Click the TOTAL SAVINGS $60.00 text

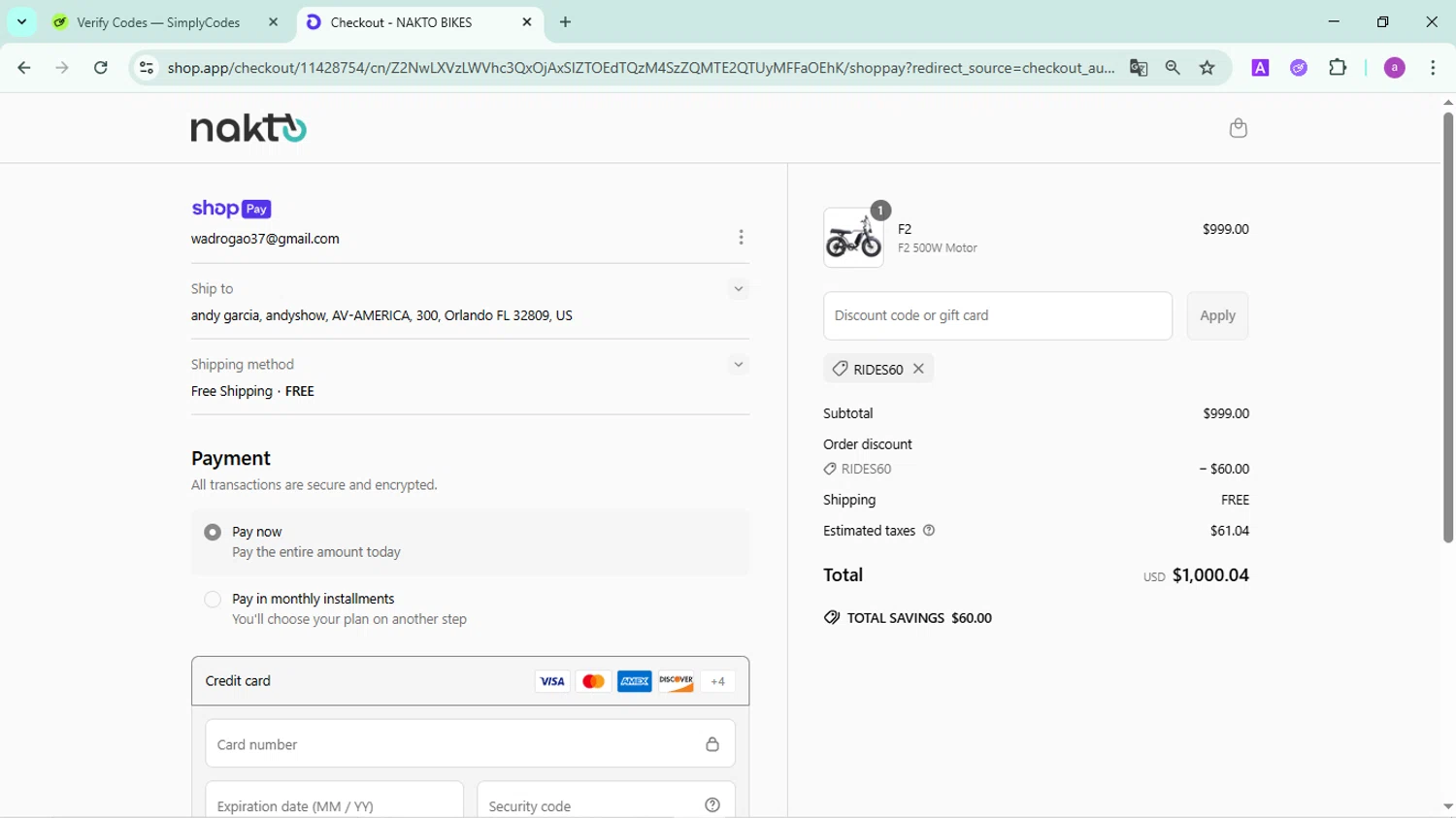(x=919, y=618)
